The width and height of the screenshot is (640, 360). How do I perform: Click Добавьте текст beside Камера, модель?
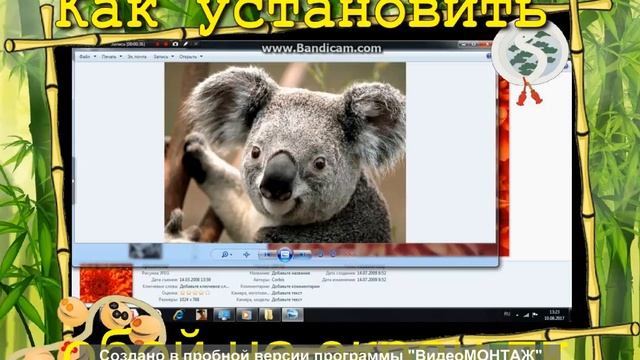pyautogui.click(x=287, y=300)
